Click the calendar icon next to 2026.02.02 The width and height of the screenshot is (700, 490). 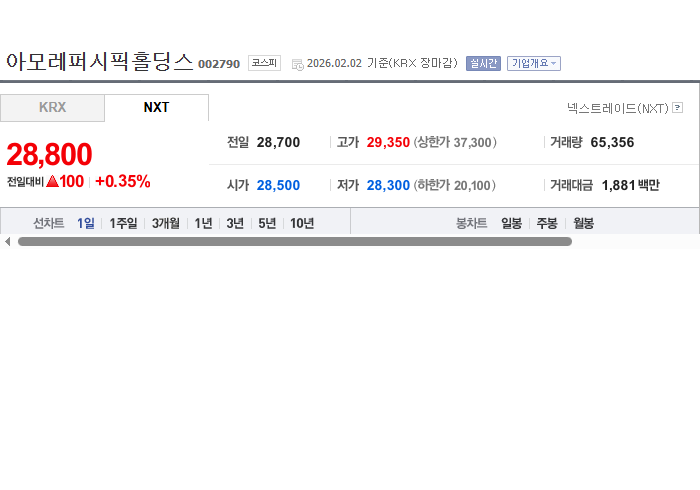pos(297,64)
